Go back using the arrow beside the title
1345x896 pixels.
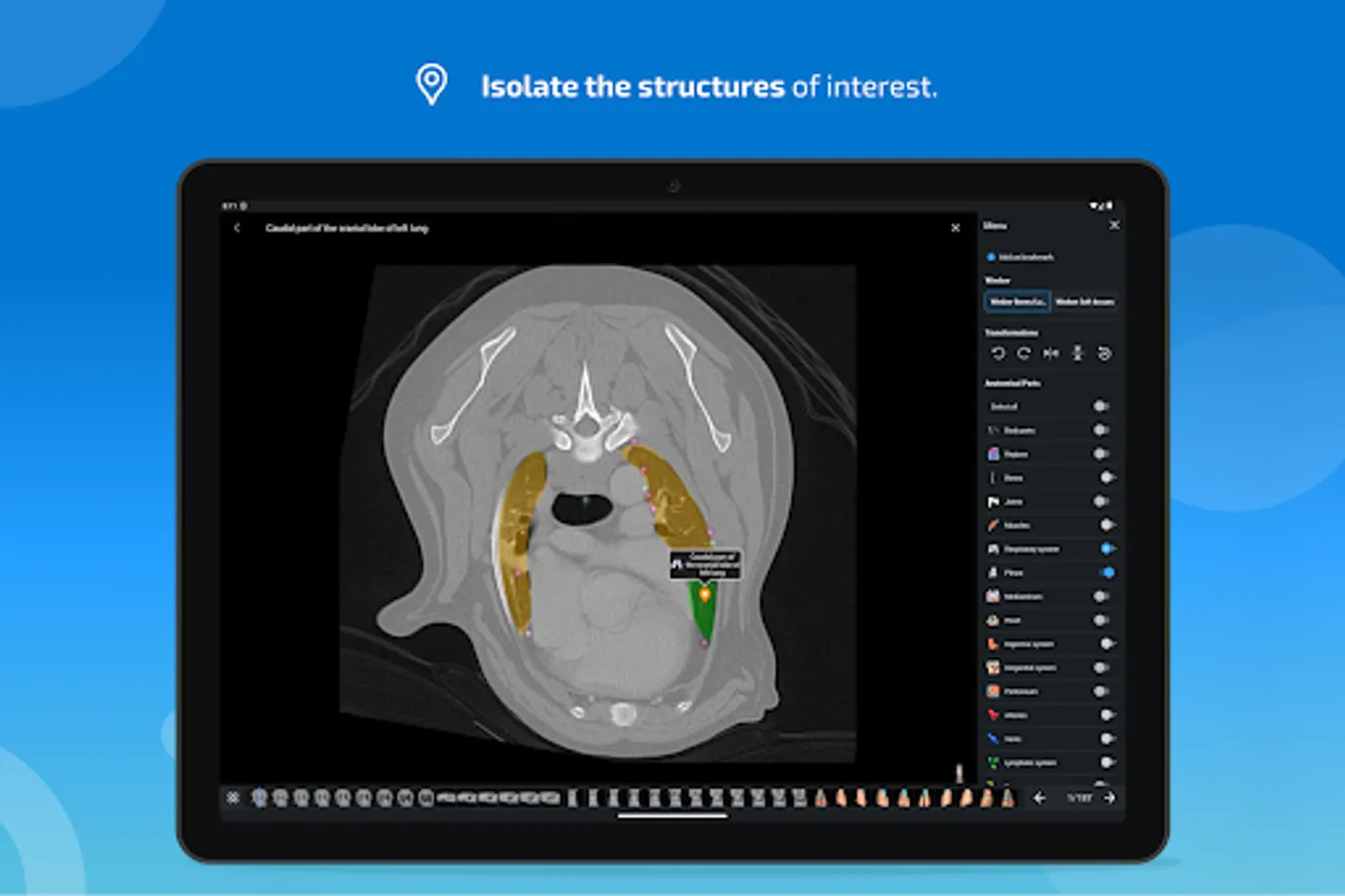click(237, 228)
